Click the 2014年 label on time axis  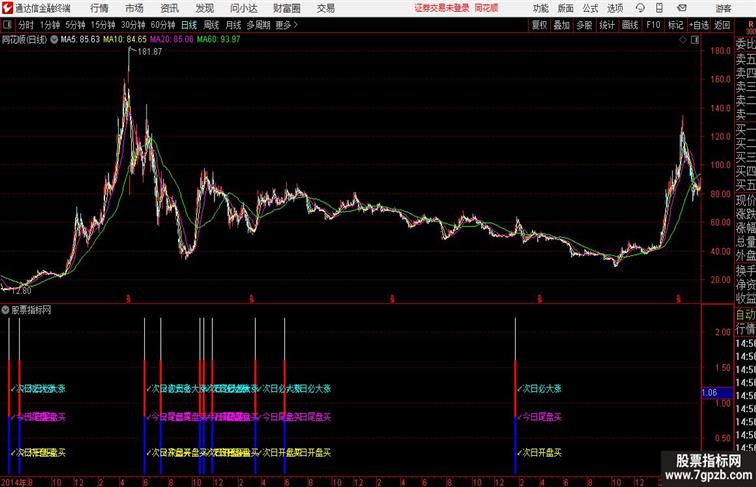[x=14, y=482]
